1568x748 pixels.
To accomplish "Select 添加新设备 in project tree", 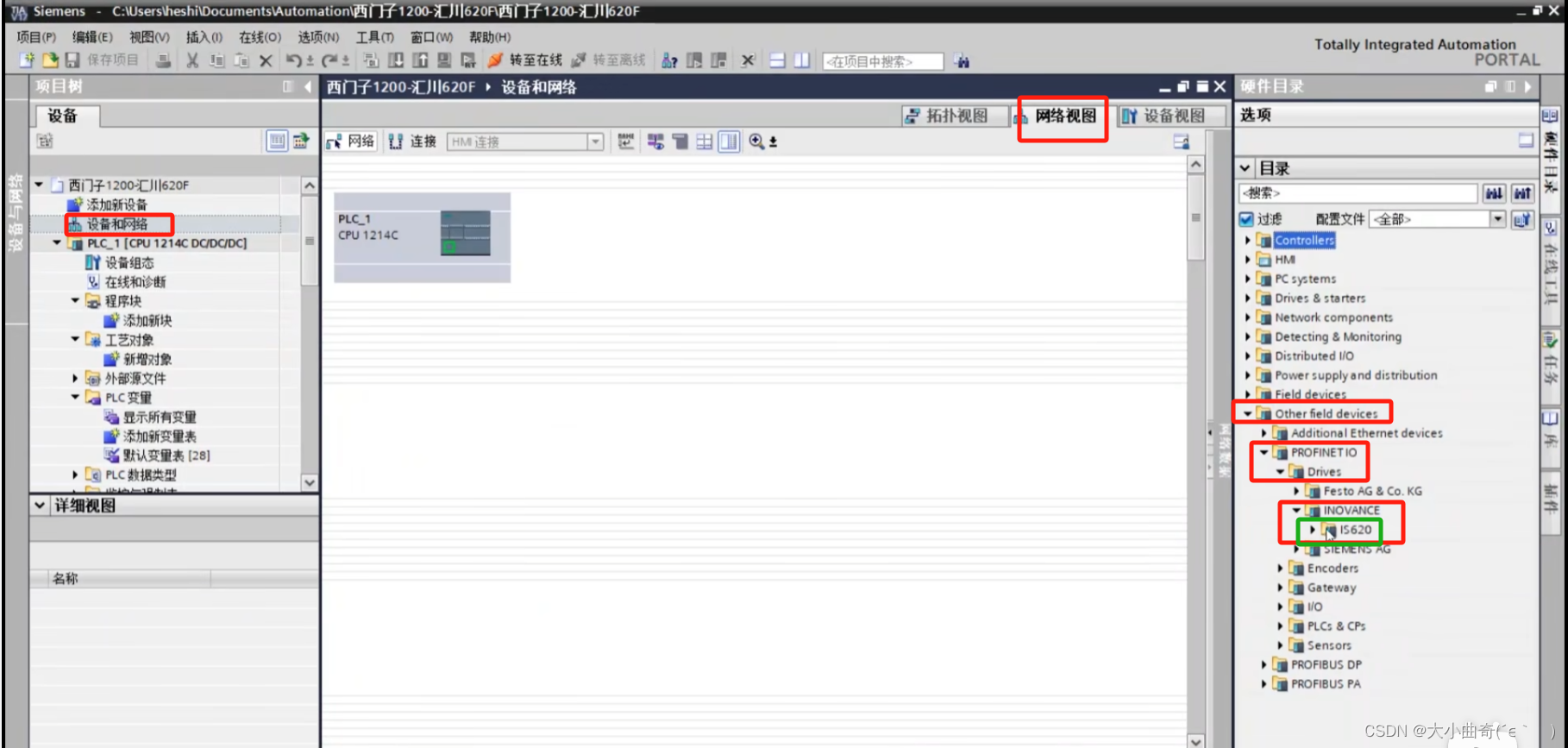I will (116, 204).
